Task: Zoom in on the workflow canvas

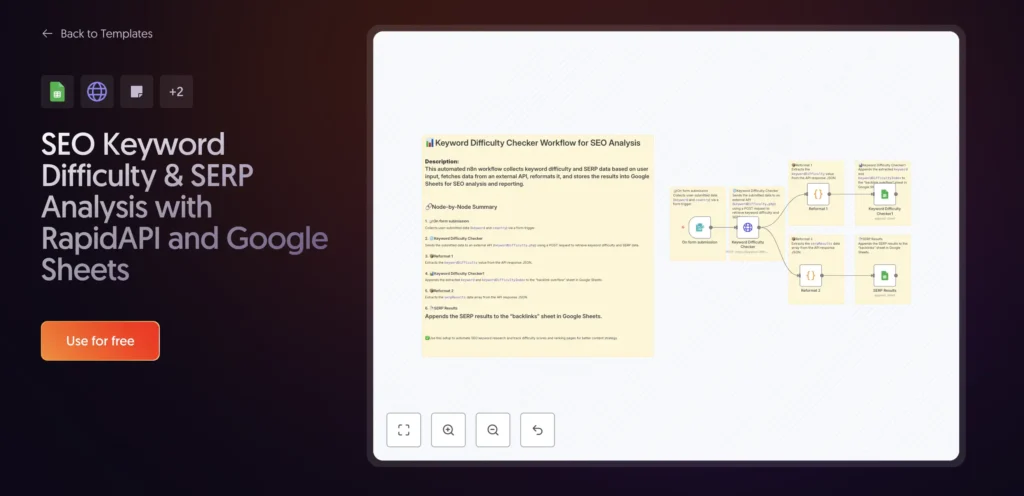Action: coord(448,429)
